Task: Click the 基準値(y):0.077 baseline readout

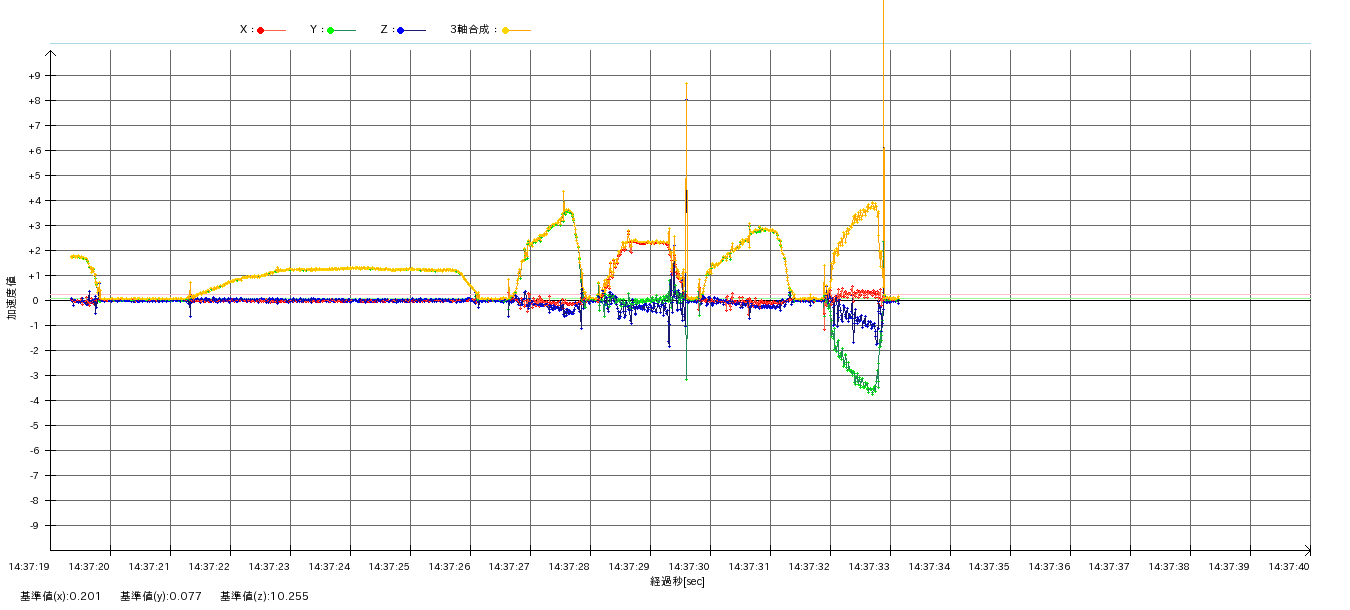Action: point(161,597)
